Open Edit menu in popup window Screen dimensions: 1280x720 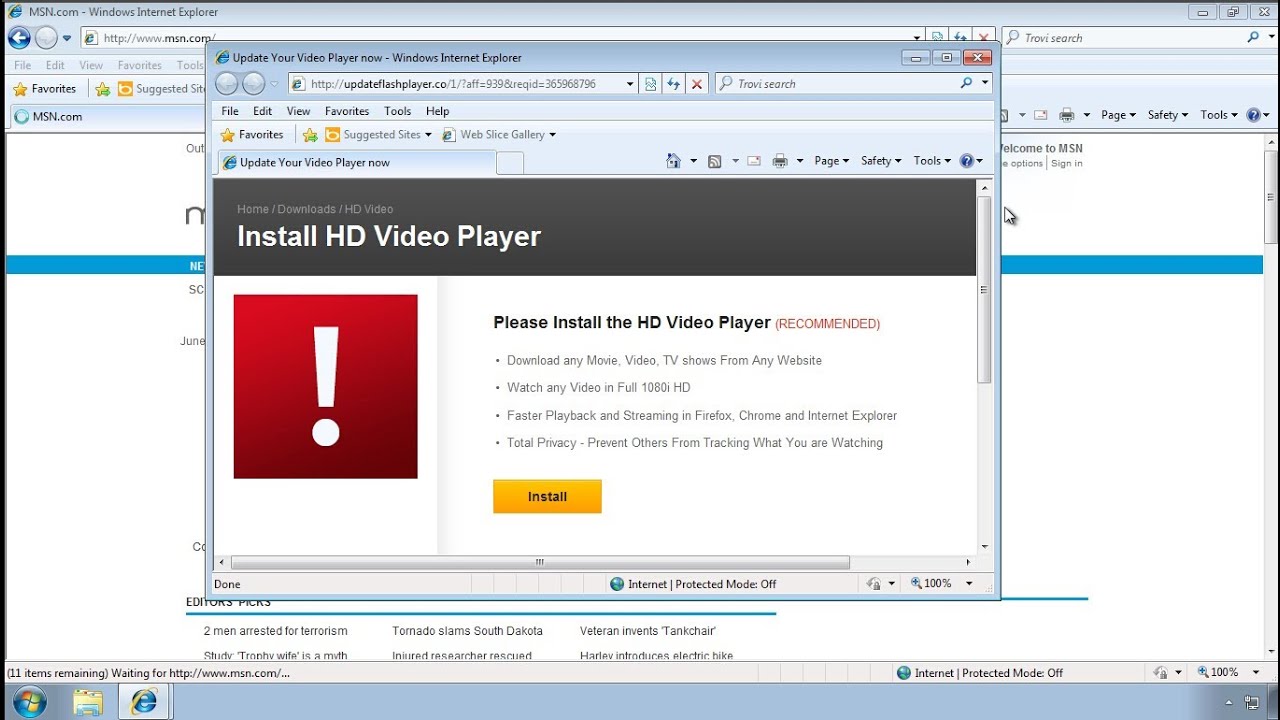coord(262,111)
